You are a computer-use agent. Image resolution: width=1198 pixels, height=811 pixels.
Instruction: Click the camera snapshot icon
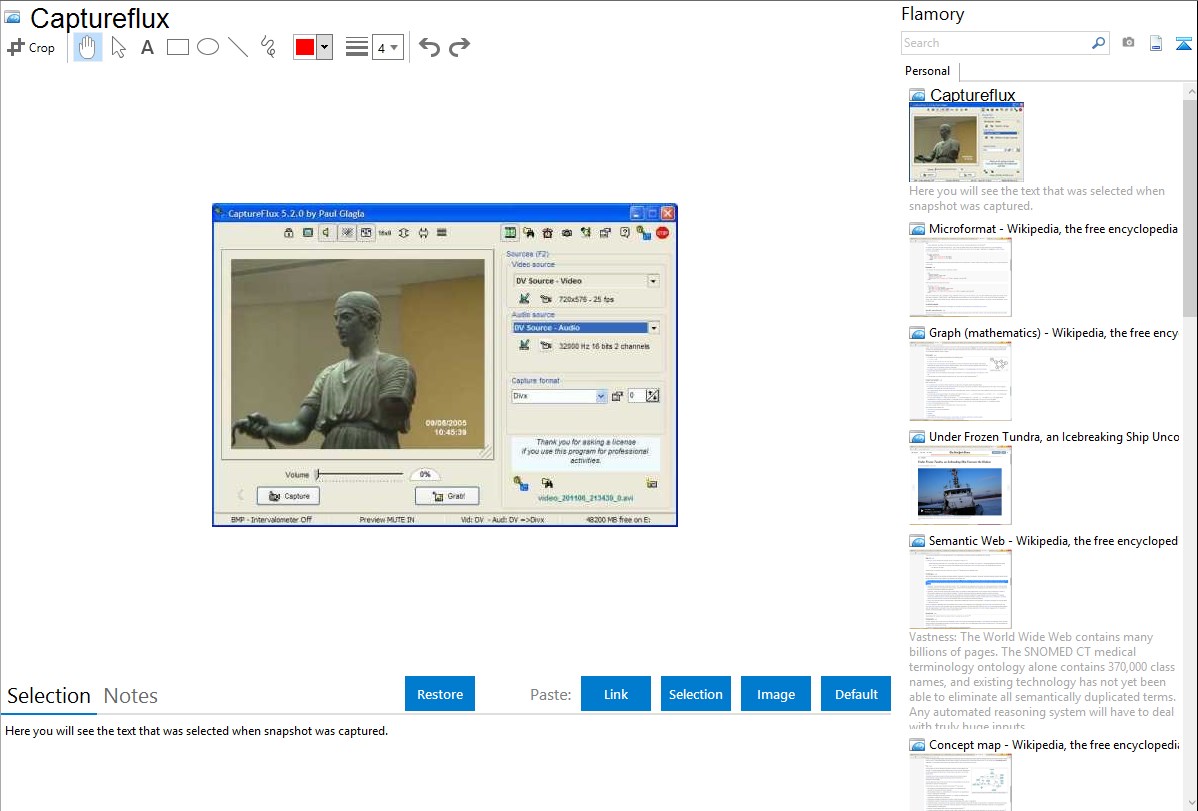click(1128, 43)
